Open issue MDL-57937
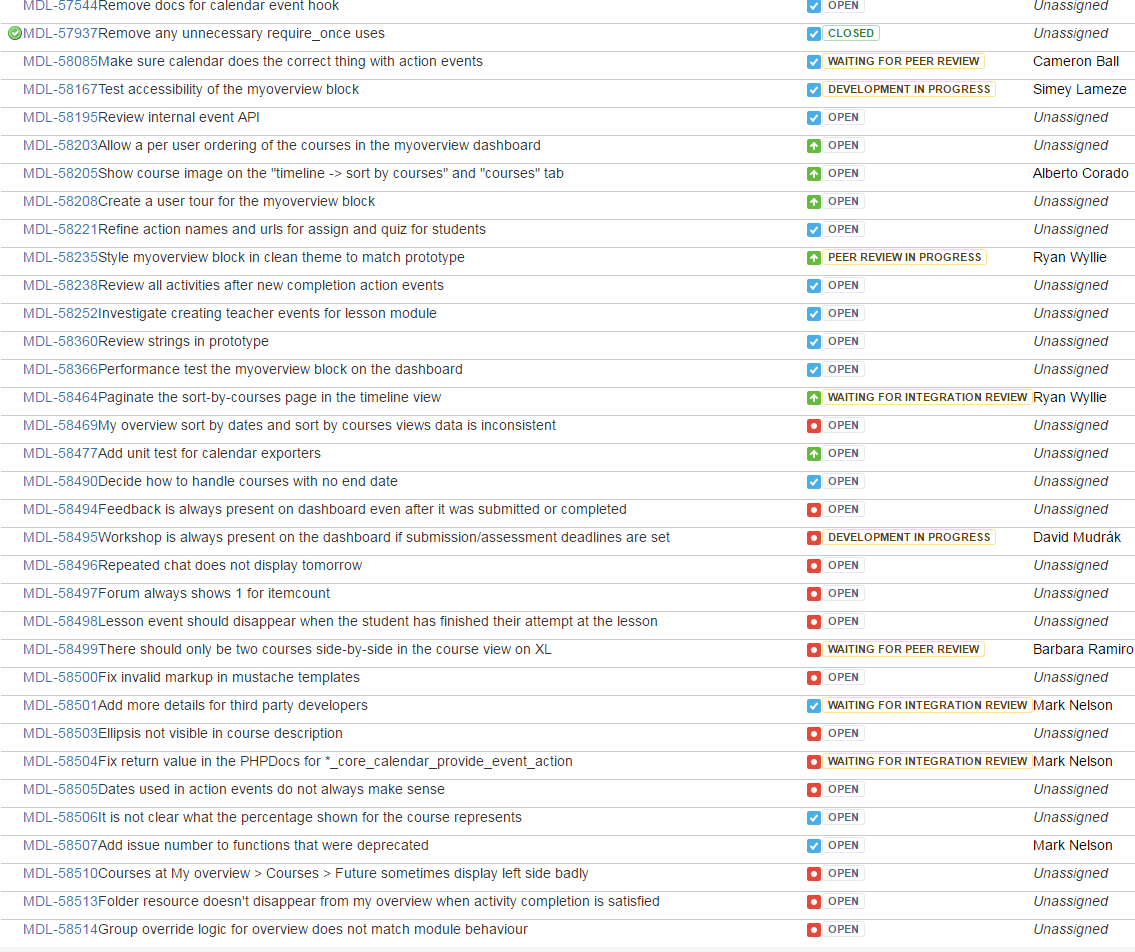This screenshot has height=952, width=1135. (60, 33)
